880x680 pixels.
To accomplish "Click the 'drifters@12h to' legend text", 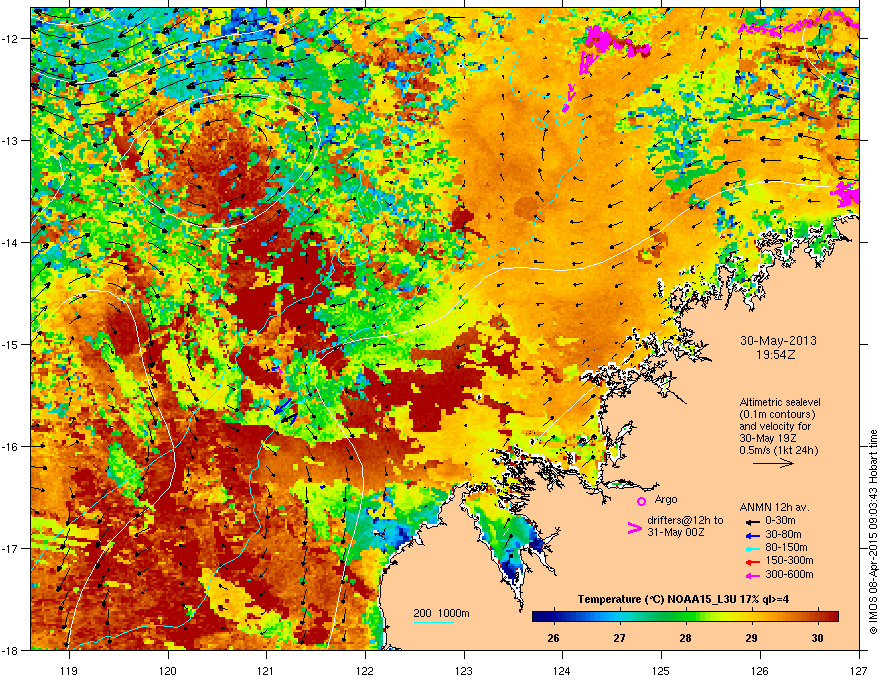I will coord(685,520).
